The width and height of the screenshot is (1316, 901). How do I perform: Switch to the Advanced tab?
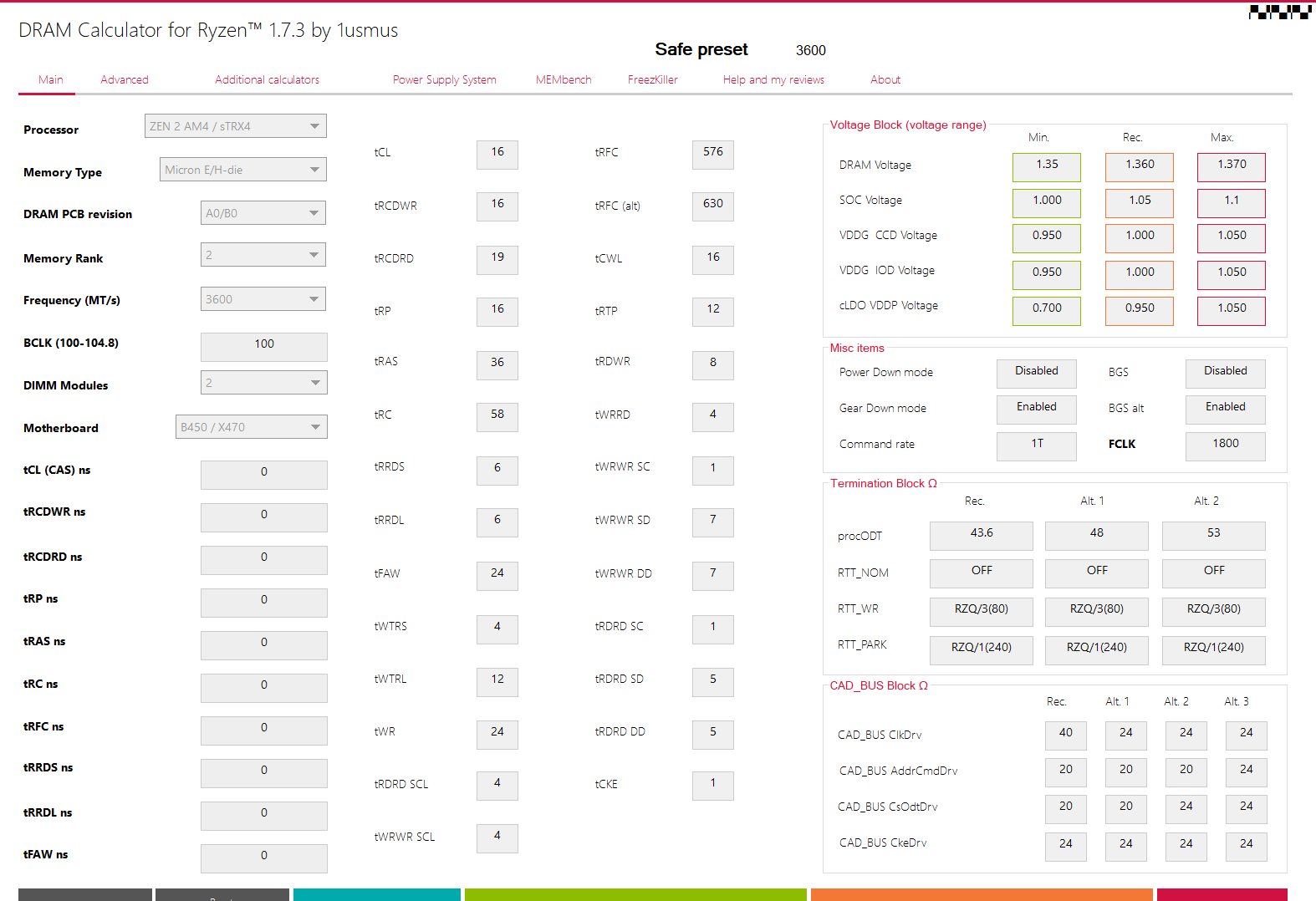click(x=125, y=80)
